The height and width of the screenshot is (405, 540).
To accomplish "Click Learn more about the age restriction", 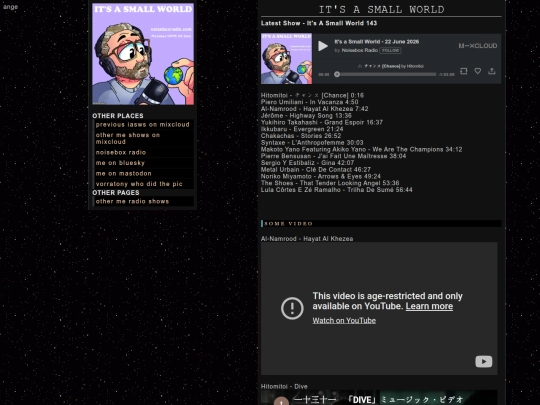I will click(x=429, y=306).
